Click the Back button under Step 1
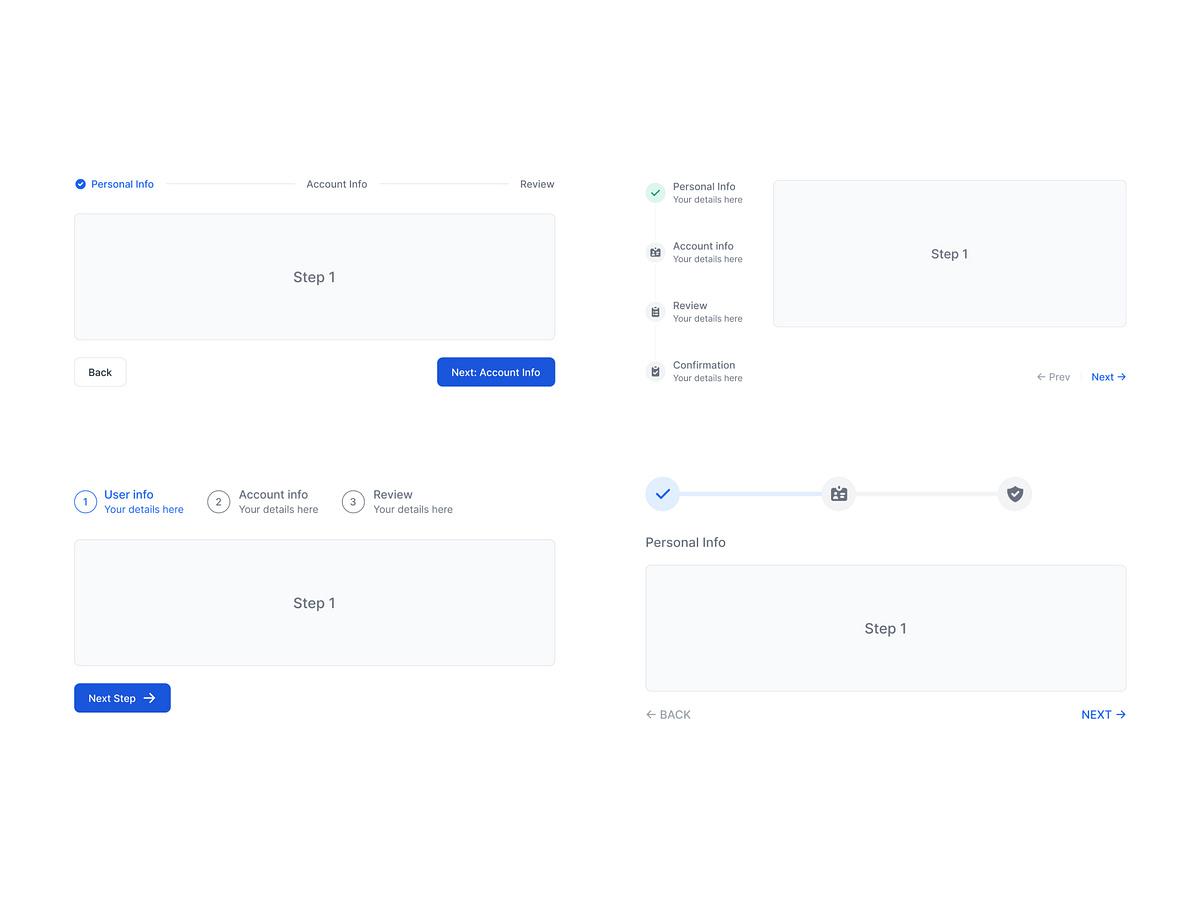This screenshot has height=900, width=1200. point(99,372)
